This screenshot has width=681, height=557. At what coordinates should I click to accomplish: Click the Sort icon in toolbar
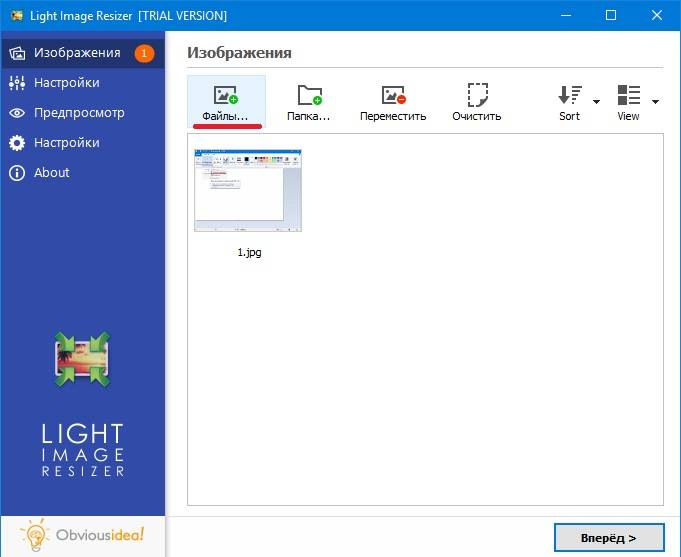coord(569,96)
